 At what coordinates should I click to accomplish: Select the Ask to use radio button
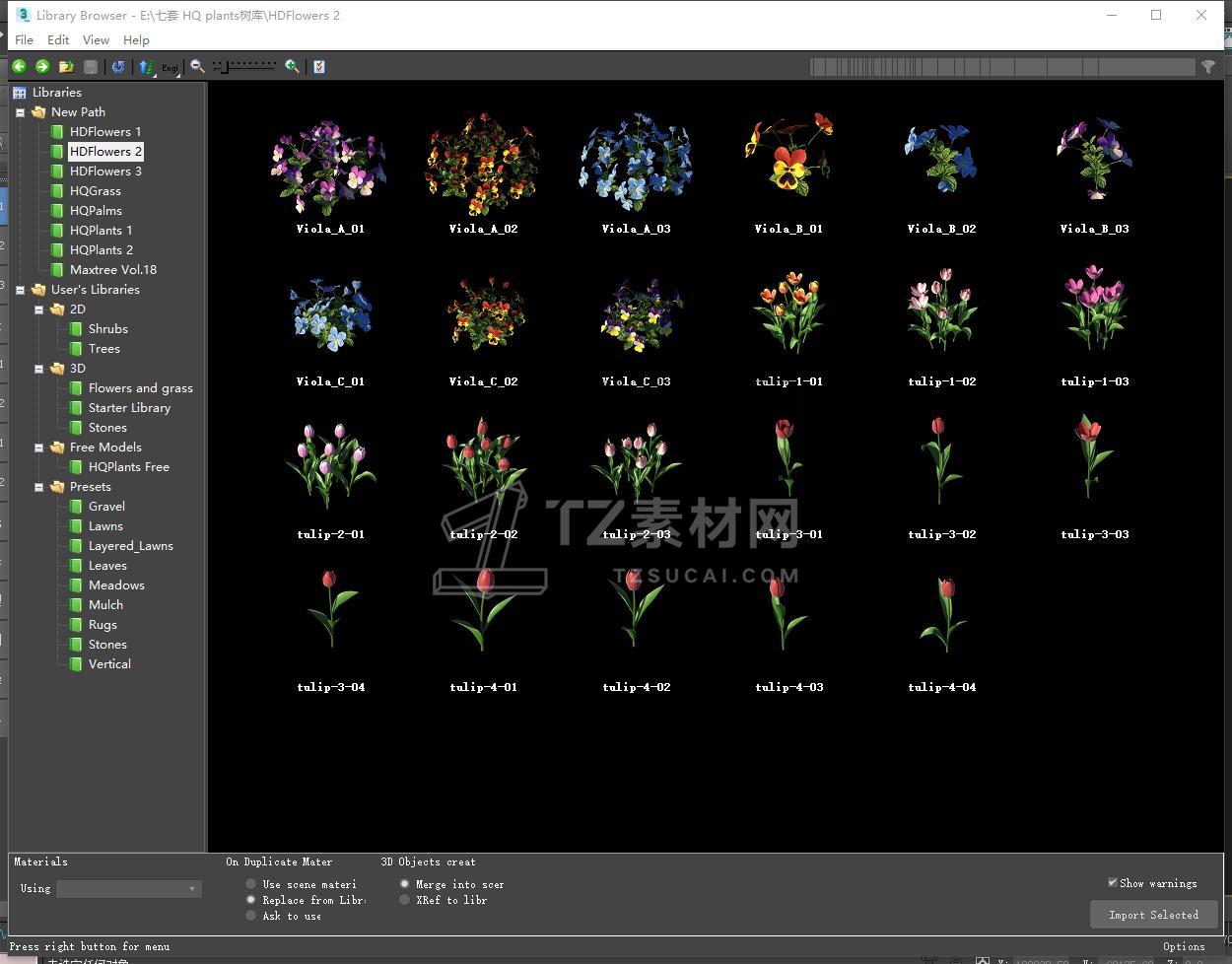(x=251, y=916)
